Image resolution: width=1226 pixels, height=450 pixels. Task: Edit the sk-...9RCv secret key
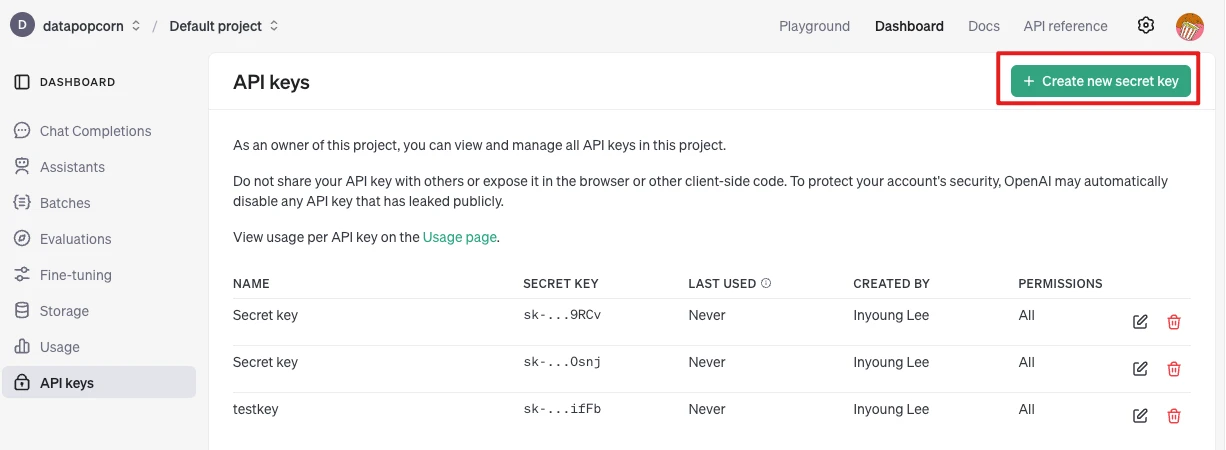1140,322
